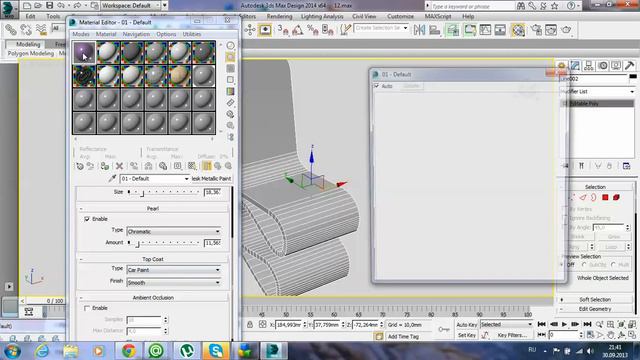Image resolution: width=640 pixels, height=360 pixels.
Task: Select Element sub-object level red cube
Action: click(x=616, y=198)
